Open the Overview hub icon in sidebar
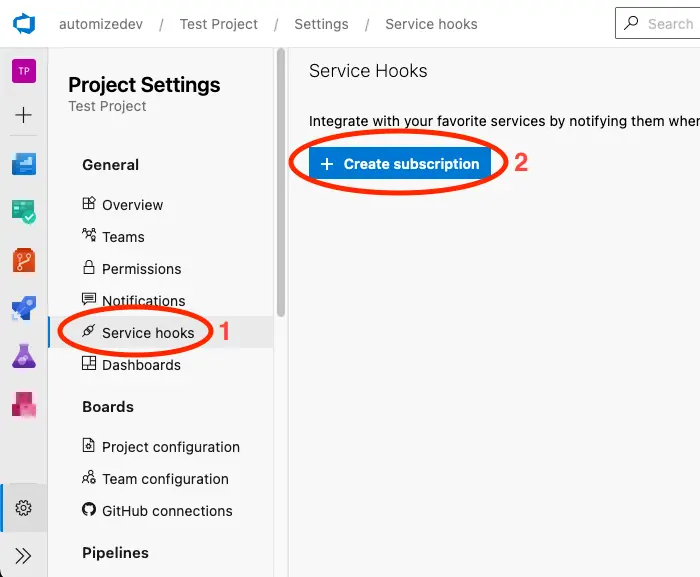Screen dimensions: 700x577 point(24,164)
